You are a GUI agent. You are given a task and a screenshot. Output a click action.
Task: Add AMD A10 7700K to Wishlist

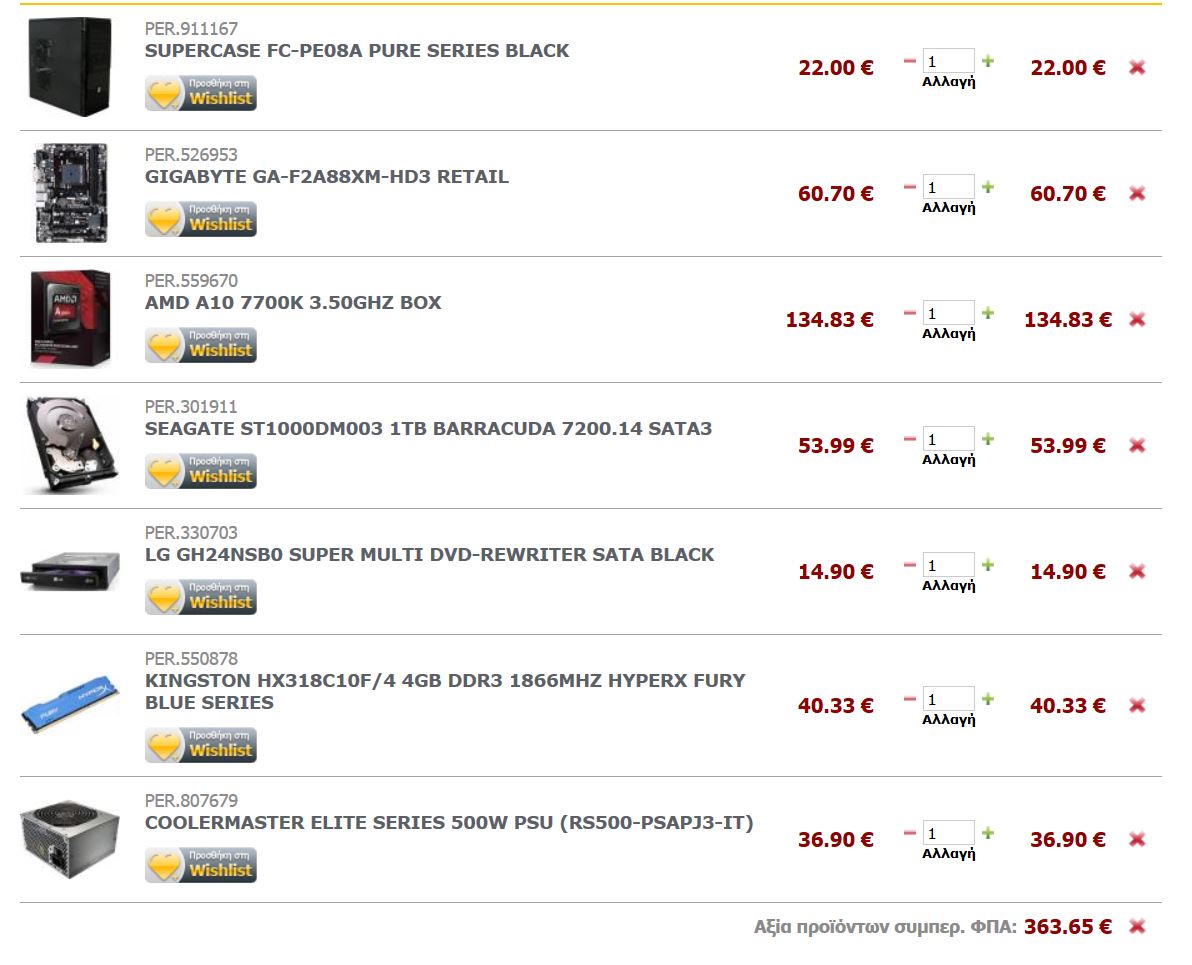201,345
